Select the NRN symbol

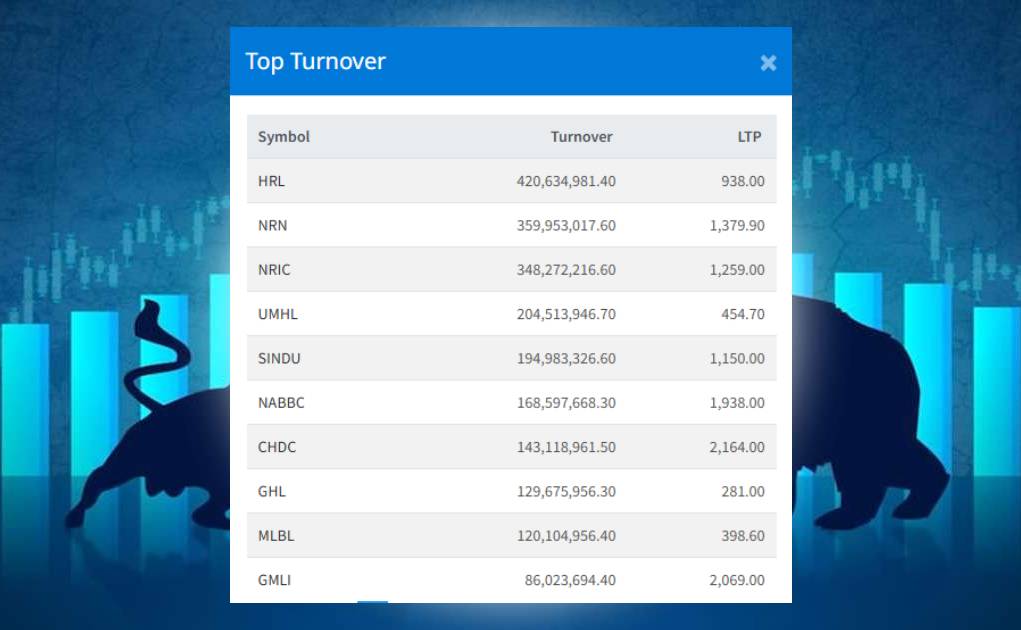tap(272, 225)
